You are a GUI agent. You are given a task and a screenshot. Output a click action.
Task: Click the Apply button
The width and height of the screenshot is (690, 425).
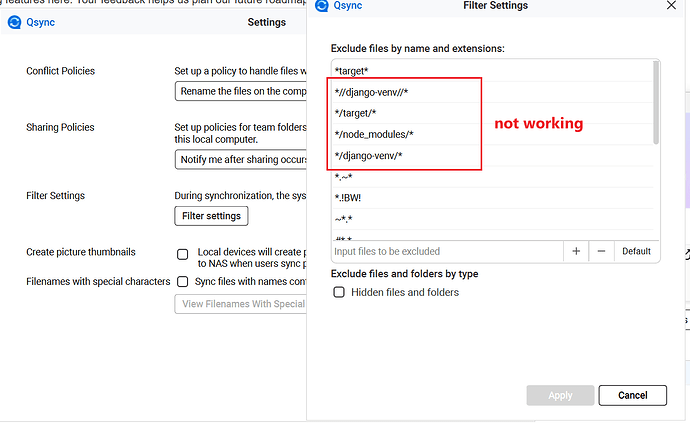pyautogui.click(x=560, y=395)
